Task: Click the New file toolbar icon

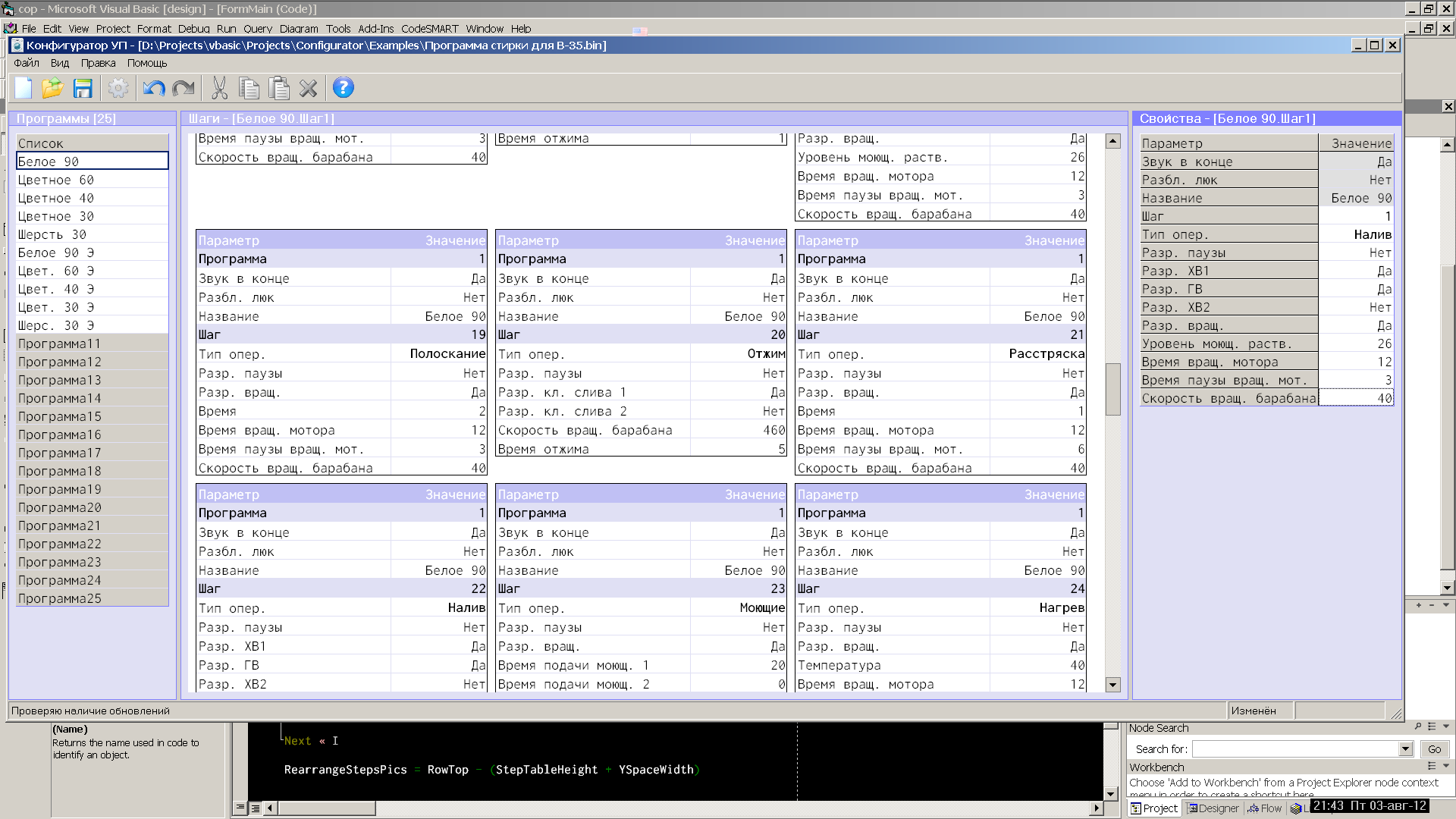Action: click(24, 88)
